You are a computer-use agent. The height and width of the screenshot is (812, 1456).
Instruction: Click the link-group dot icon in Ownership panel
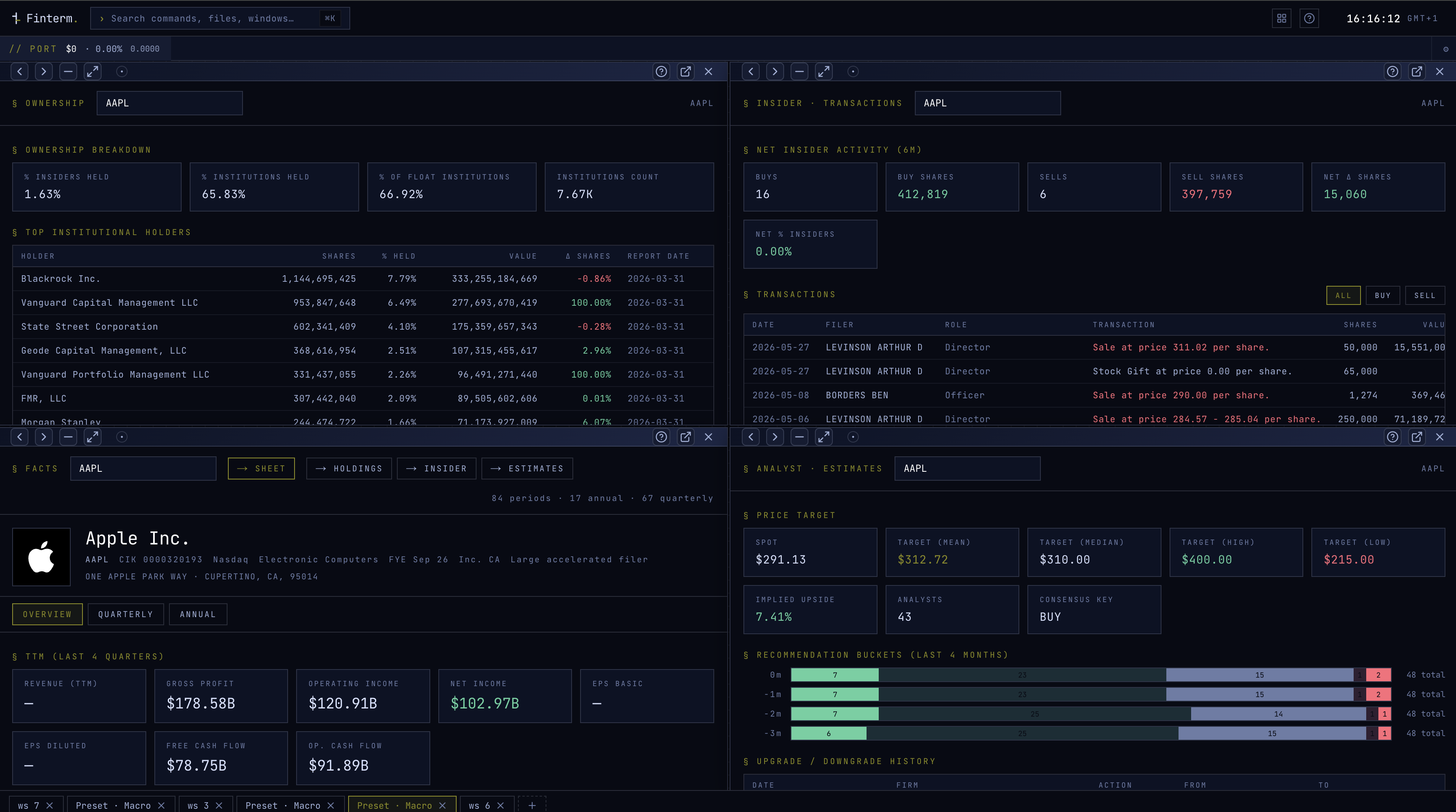[x=121, y=72]
